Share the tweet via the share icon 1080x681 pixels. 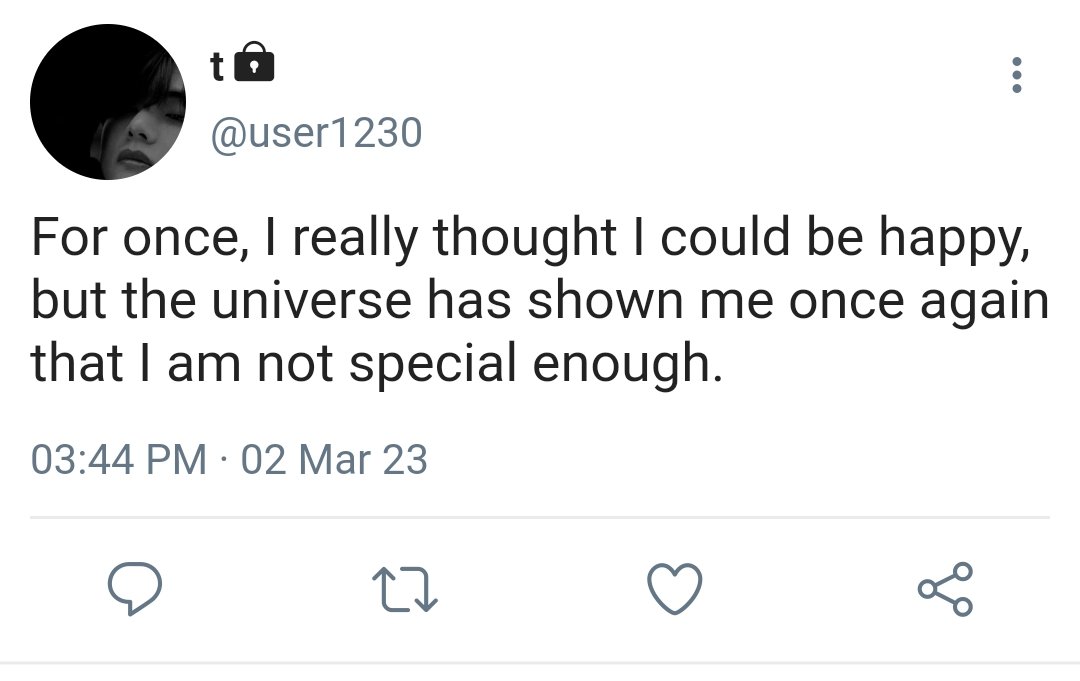(945, 589)
